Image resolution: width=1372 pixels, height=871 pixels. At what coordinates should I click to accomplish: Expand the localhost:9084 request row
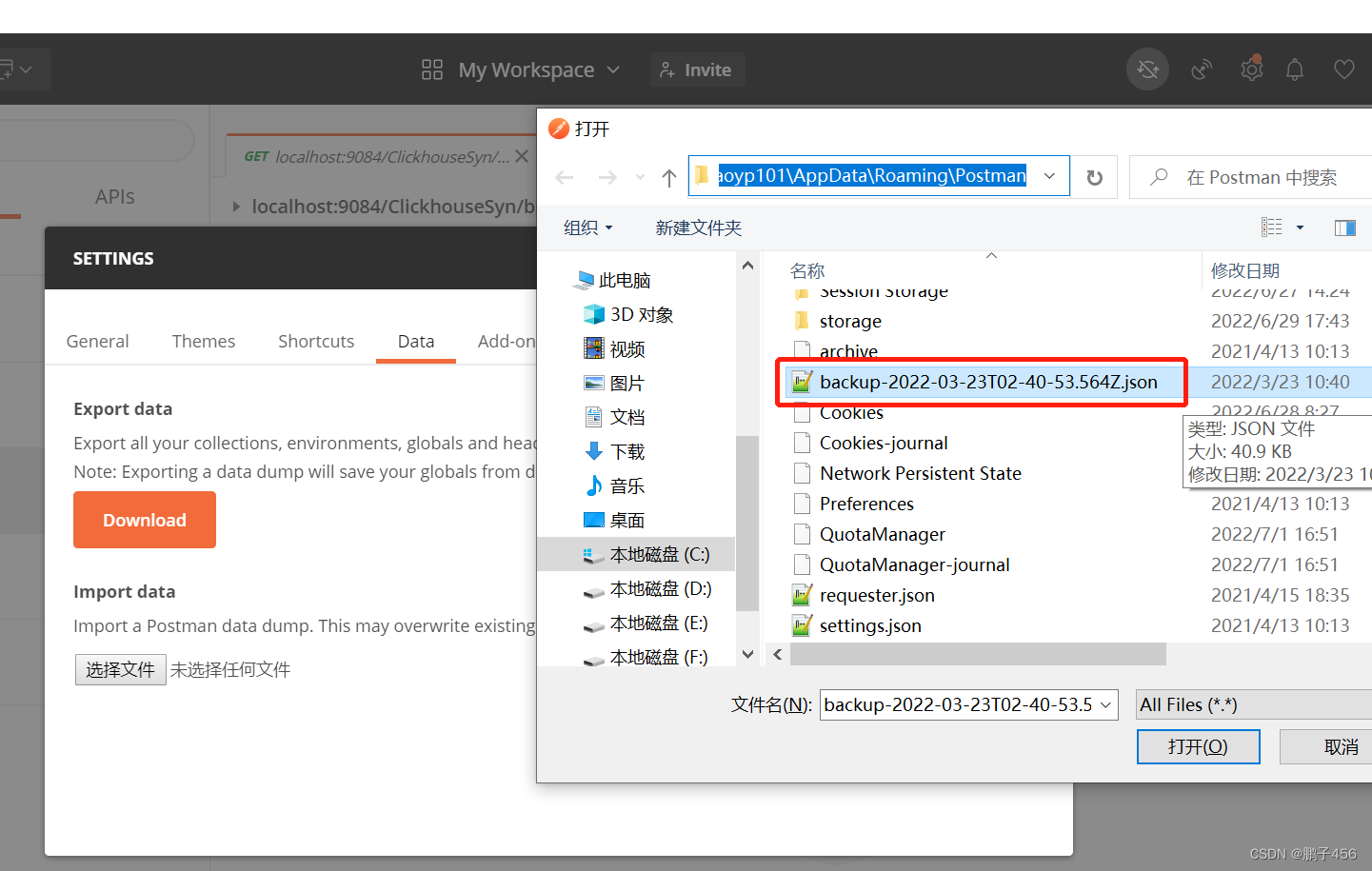[x=237, y=206]
